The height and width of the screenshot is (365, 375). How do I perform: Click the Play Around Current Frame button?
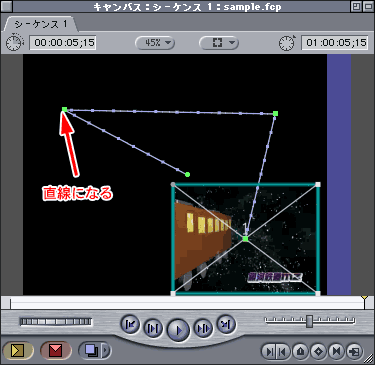[203, 329]
